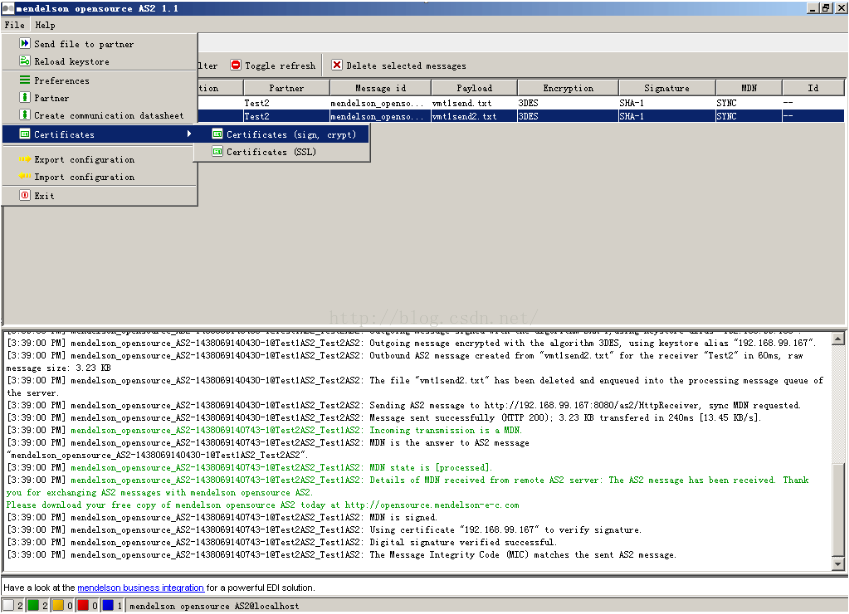Click the Certificates (SSL) icon
The width and height of the screenshot is (849, 614).
point(217,152)
